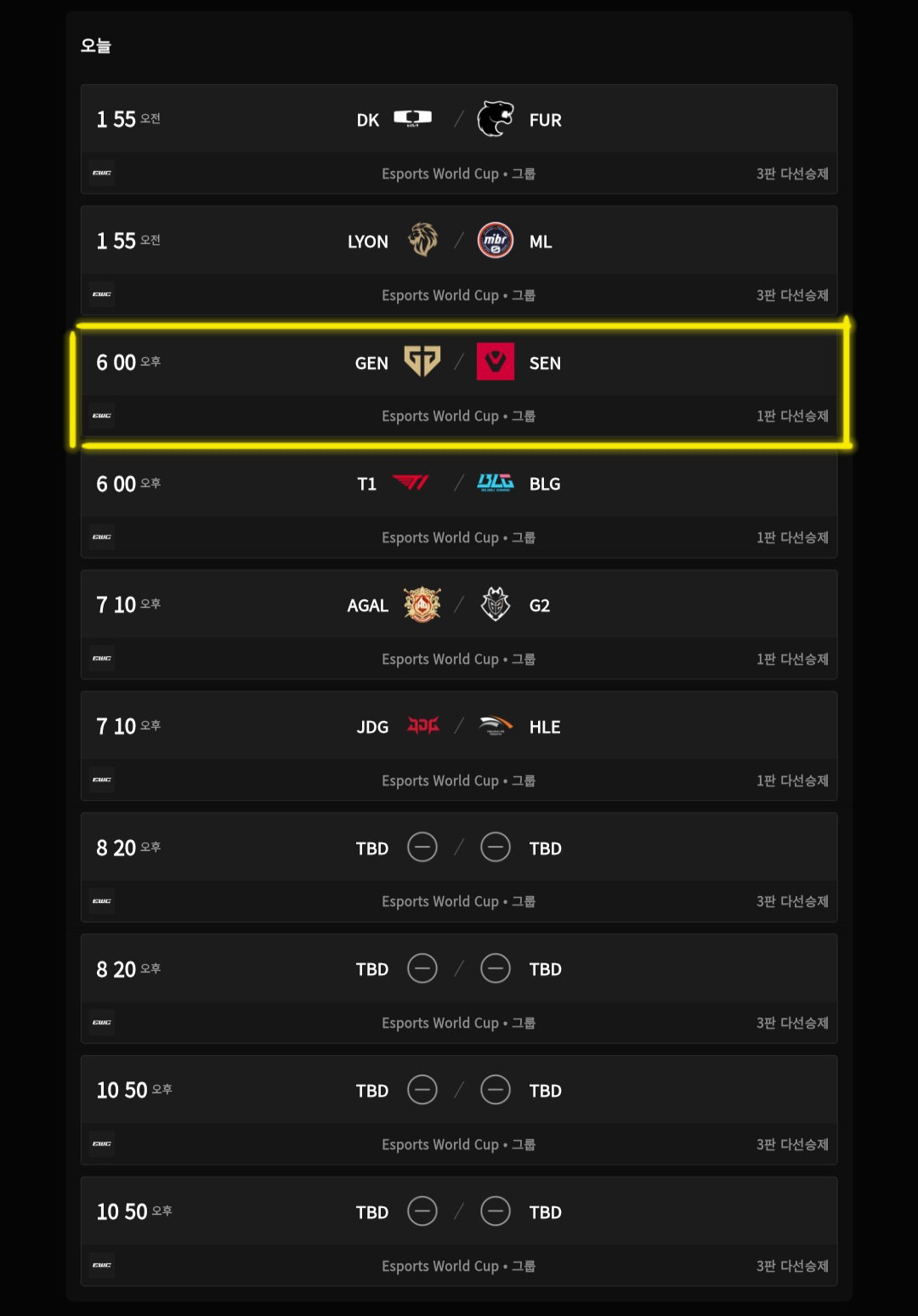Screen dimensions: 918x1316
Task: Select the JDG red logo
Action: (x=423, y=726)
